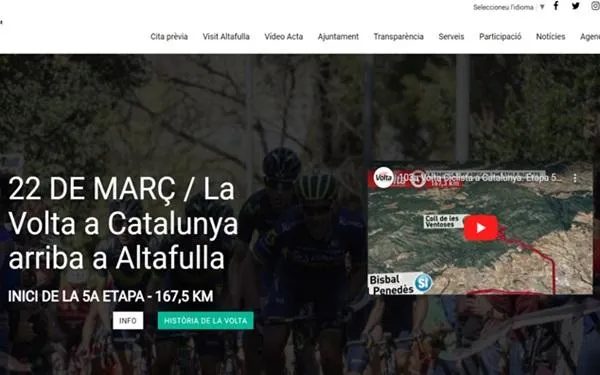This screenshot has width=600, height=375.
Task: Select Serveis in the navigation bar
Action: (451, 36)
